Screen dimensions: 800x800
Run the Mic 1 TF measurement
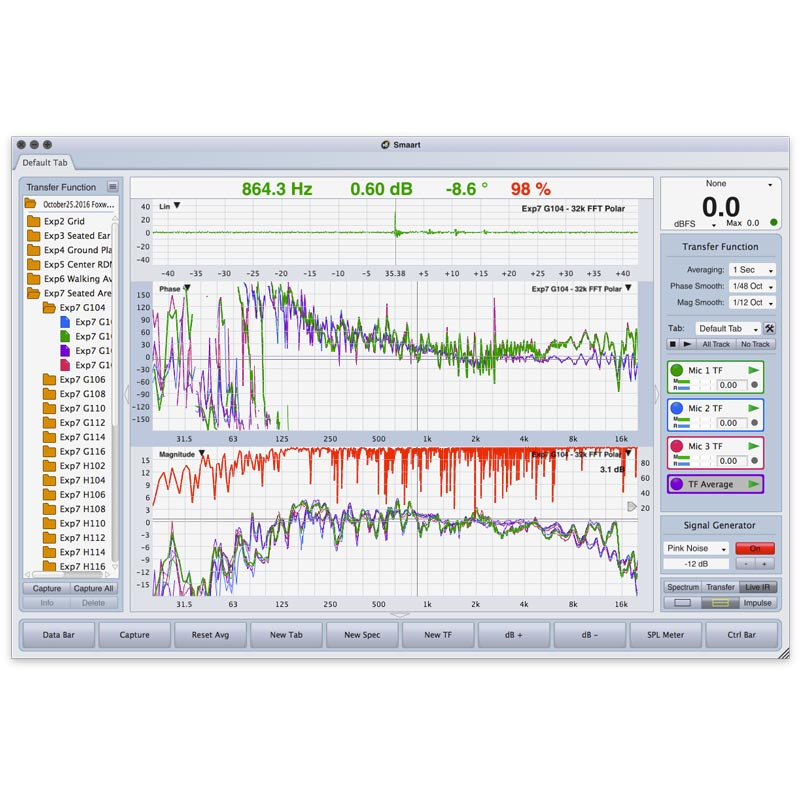point(753,370)
